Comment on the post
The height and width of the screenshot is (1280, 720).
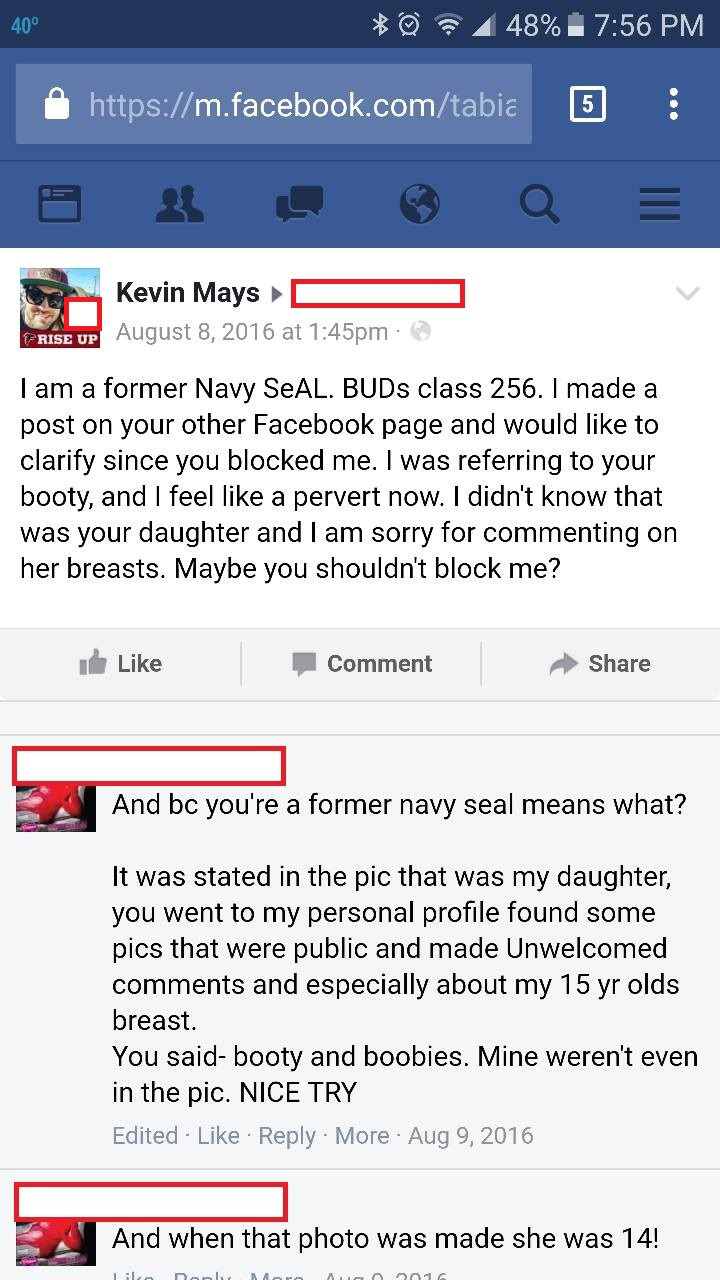tap(362, 664)
